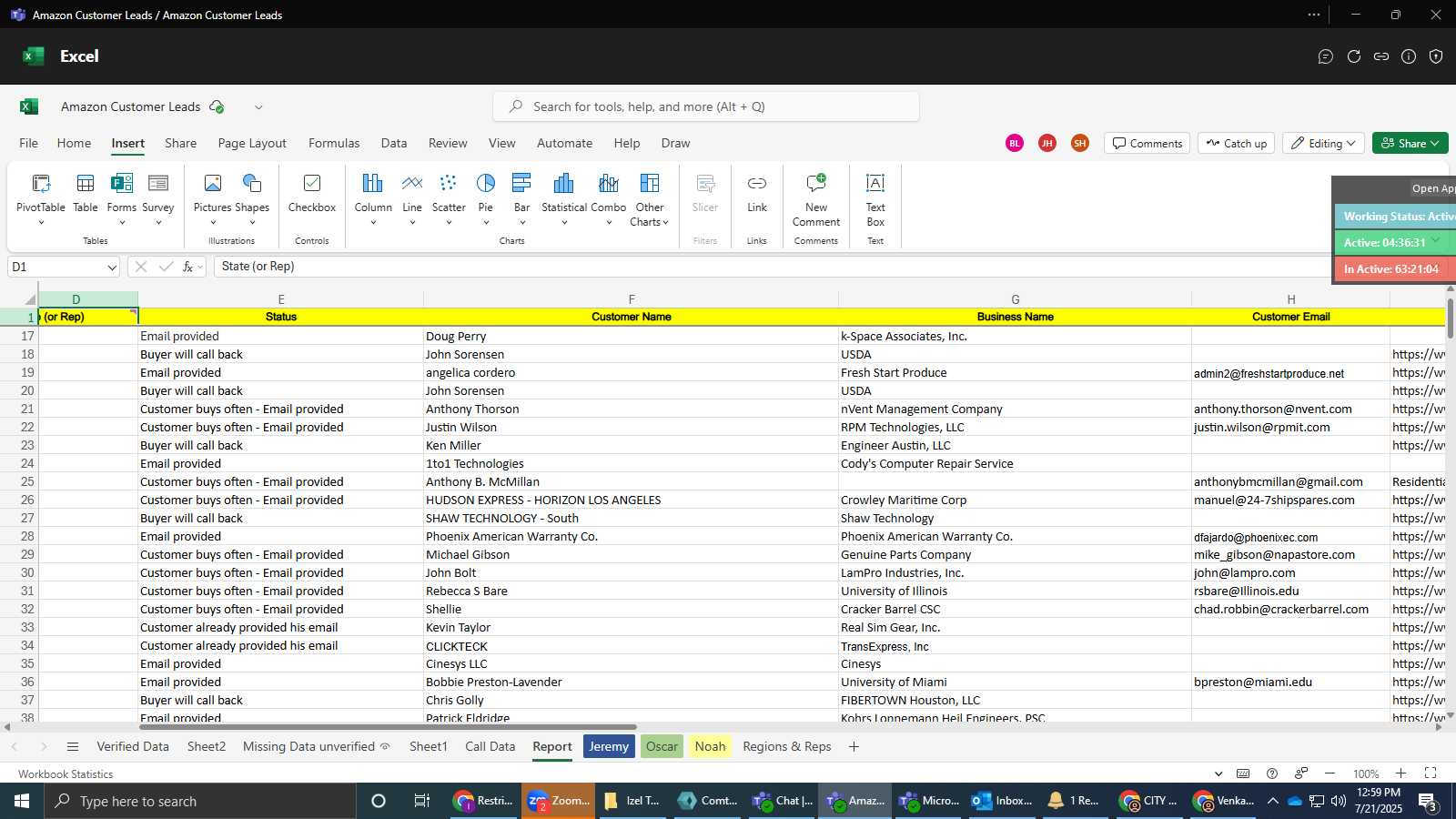The height and width of the screenshot is (819, 1456).
Task: Open the Share dropdown button
Action: pyautogui.click(x=1410, y=143)
